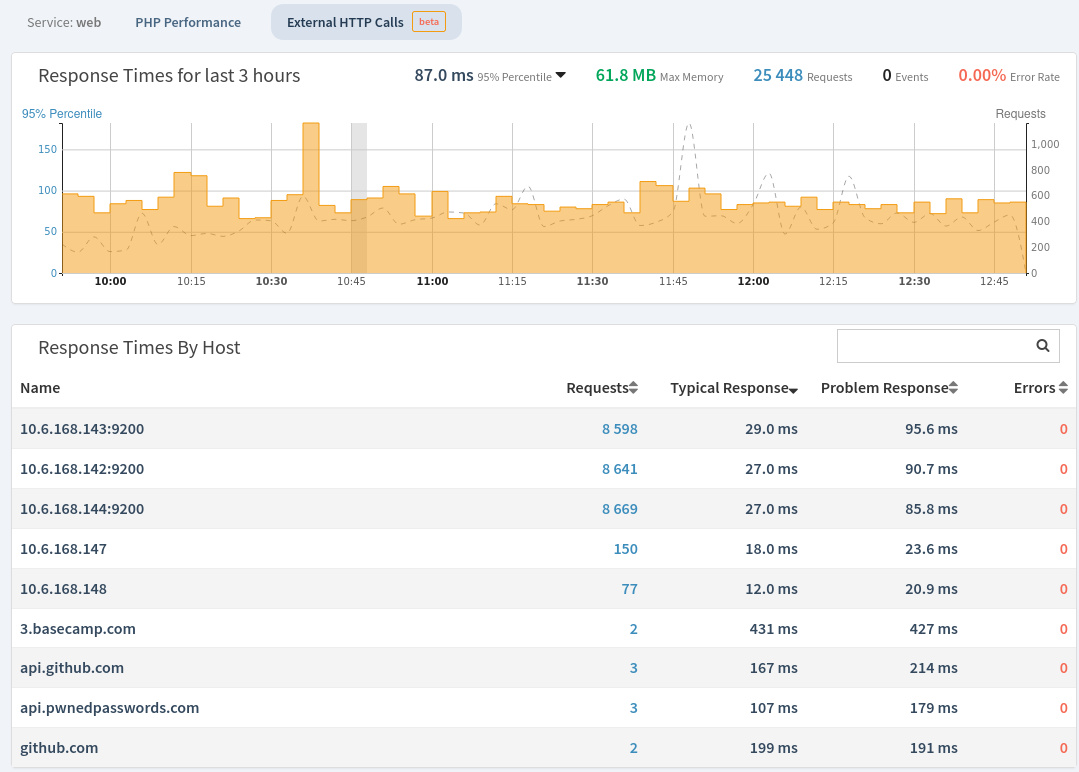
Task: Select the External HTTP Calls tab
Action: pyautogui.click(x=366, y=22)
